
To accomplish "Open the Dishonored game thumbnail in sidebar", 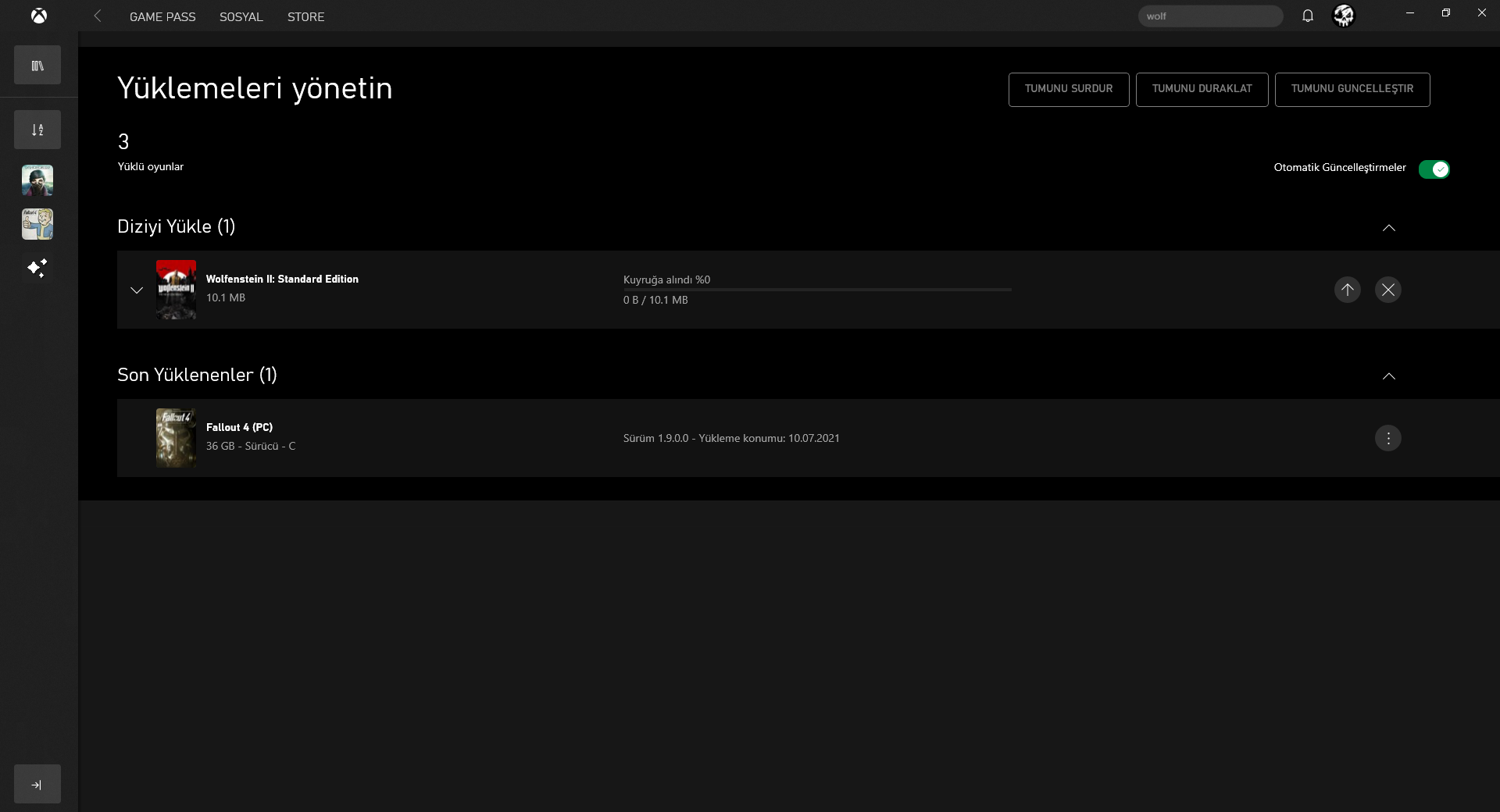I will click(x=37, y=180).
